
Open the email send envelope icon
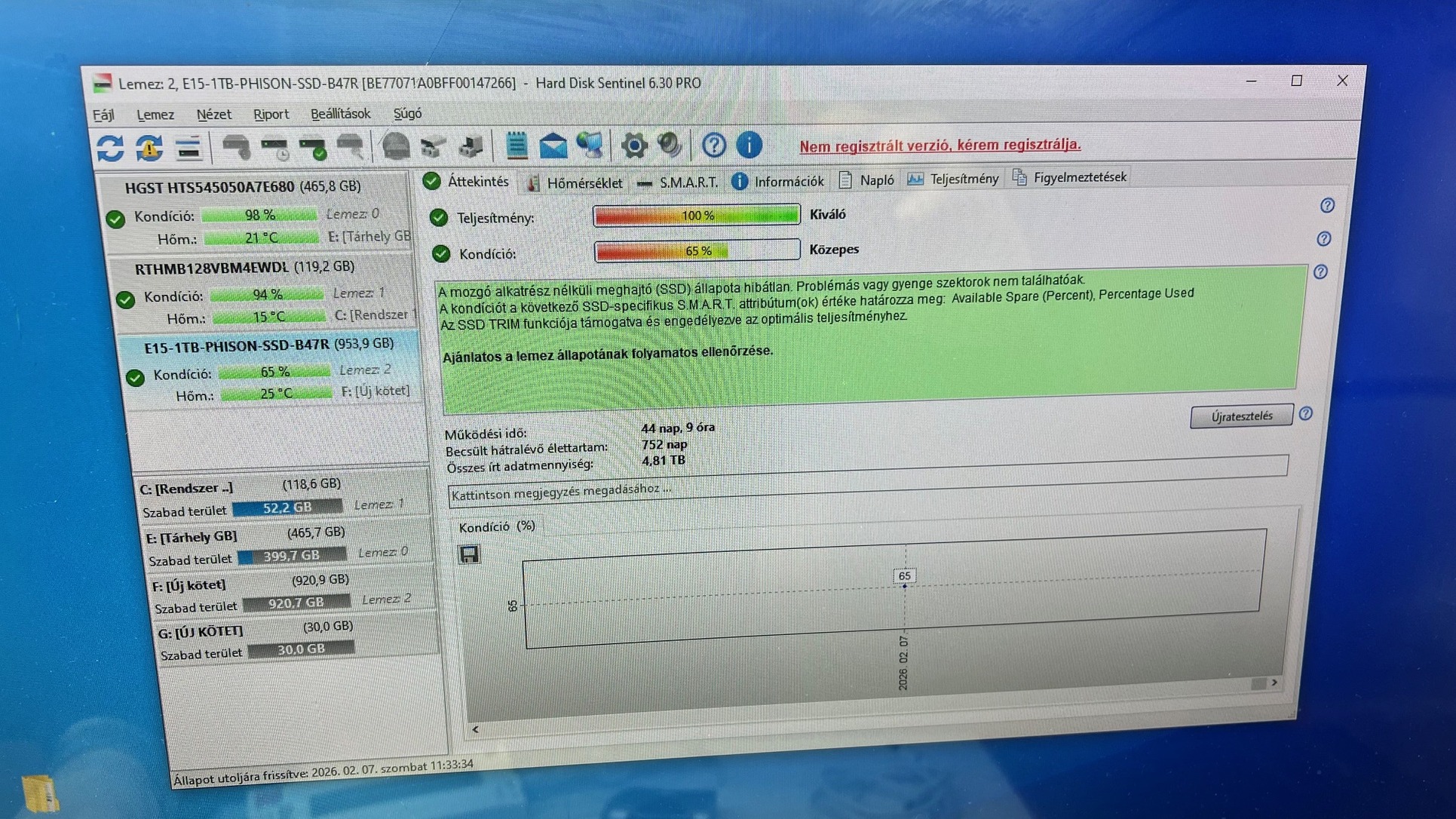pos(553,146)
